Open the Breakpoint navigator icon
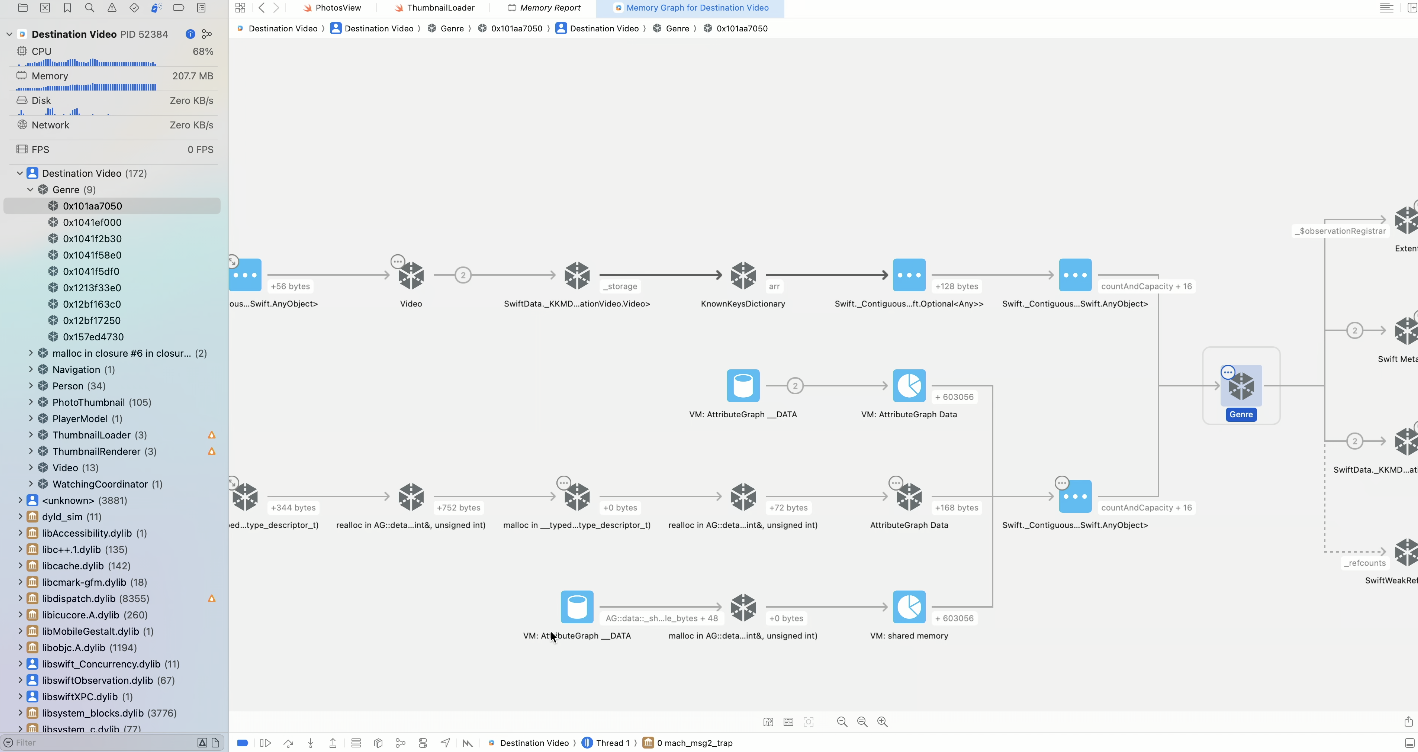 [178, 7]
